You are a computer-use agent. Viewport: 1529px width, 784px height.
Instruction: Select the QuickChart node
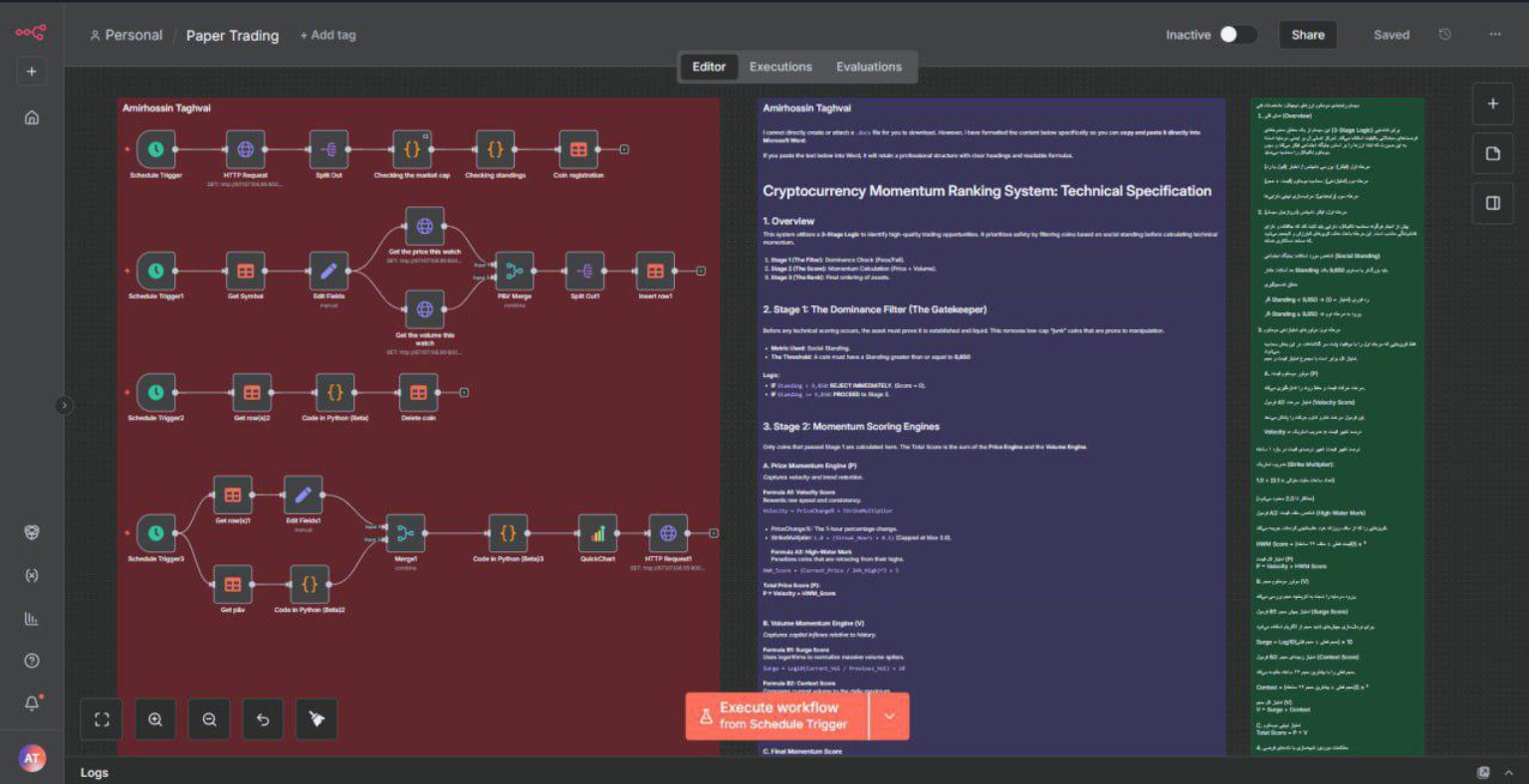tap(597, 533)
